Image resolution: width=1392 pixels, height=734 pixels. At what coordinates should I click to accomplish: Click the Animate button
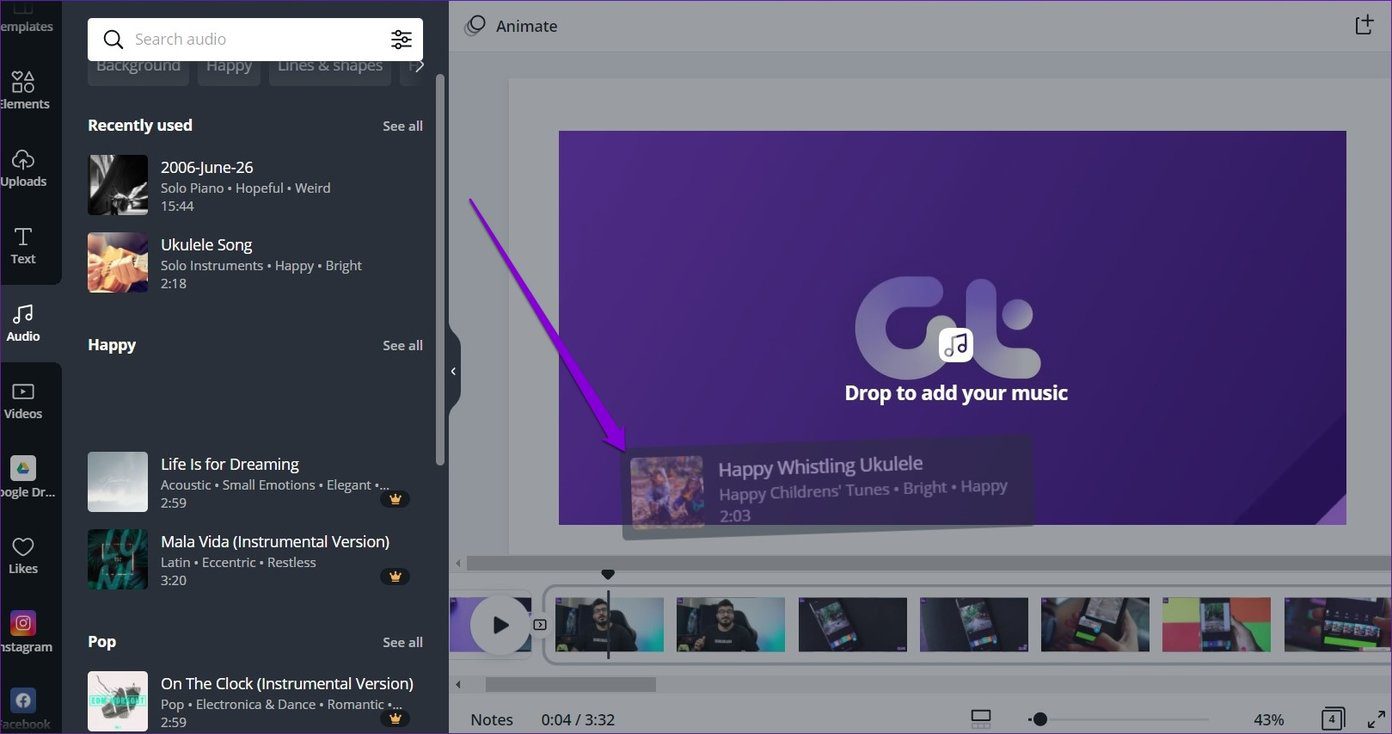click(x=511, y=26)
